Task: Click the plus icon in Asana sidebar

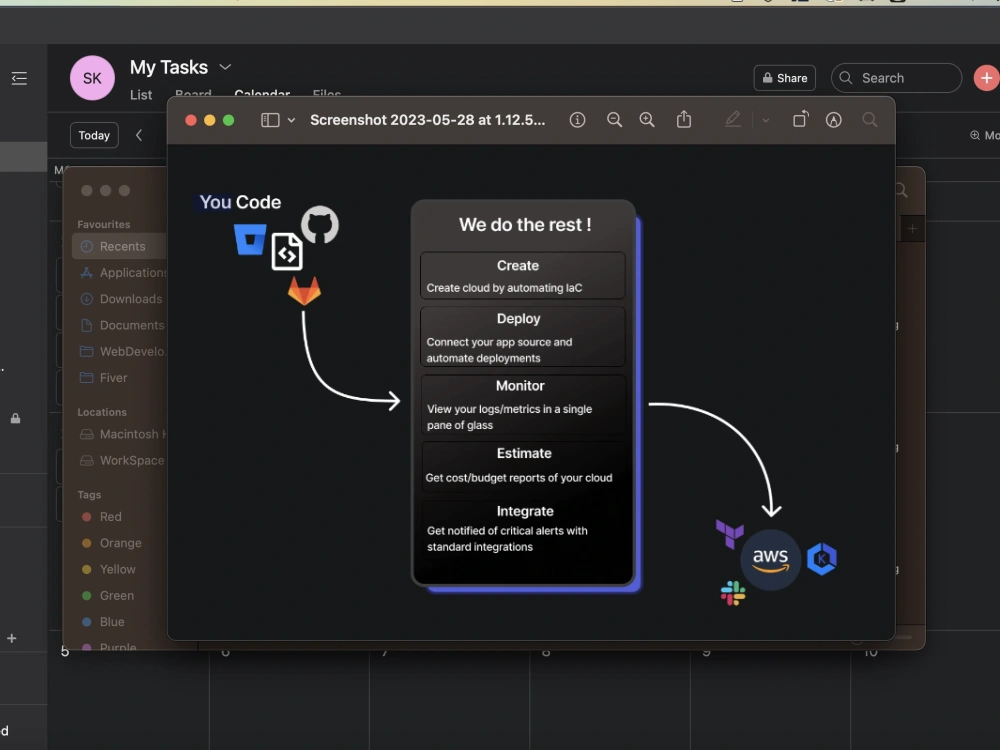Action: coord(11,638)
